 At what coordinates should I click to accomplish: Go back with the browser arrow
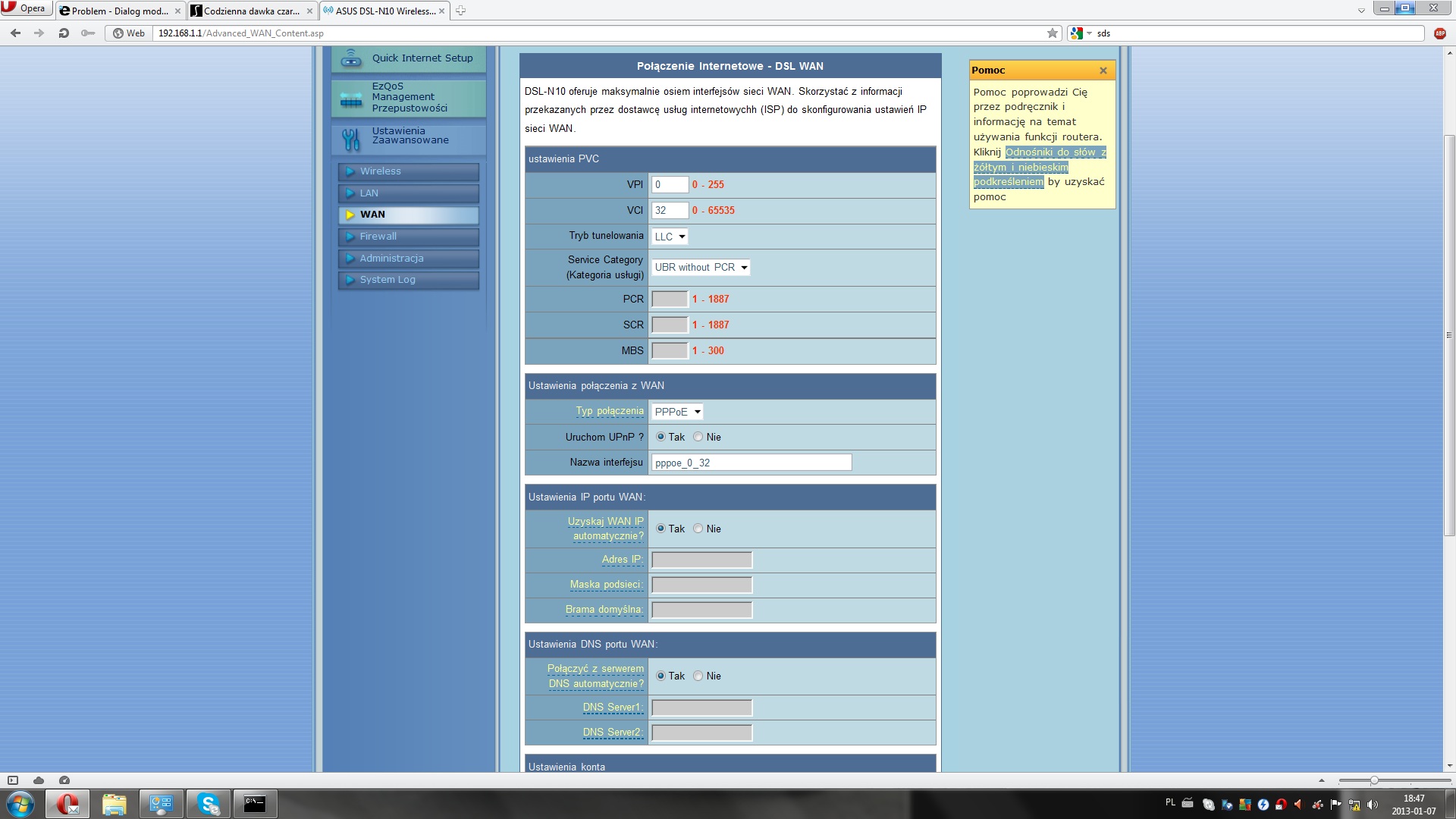15,33
